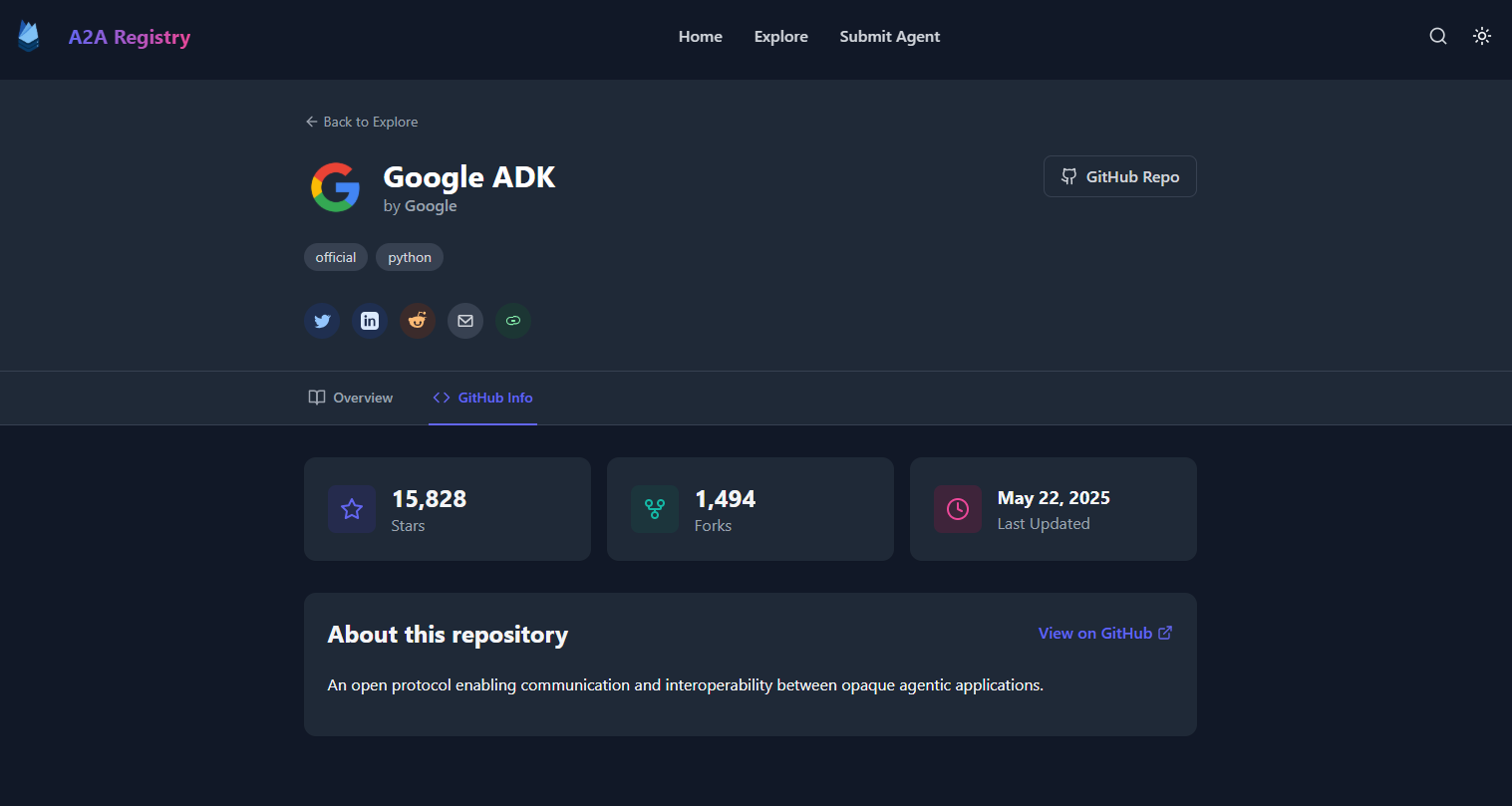1512x806 pixels.
Task: Click the repository description sentence
Action: [686, 685]
